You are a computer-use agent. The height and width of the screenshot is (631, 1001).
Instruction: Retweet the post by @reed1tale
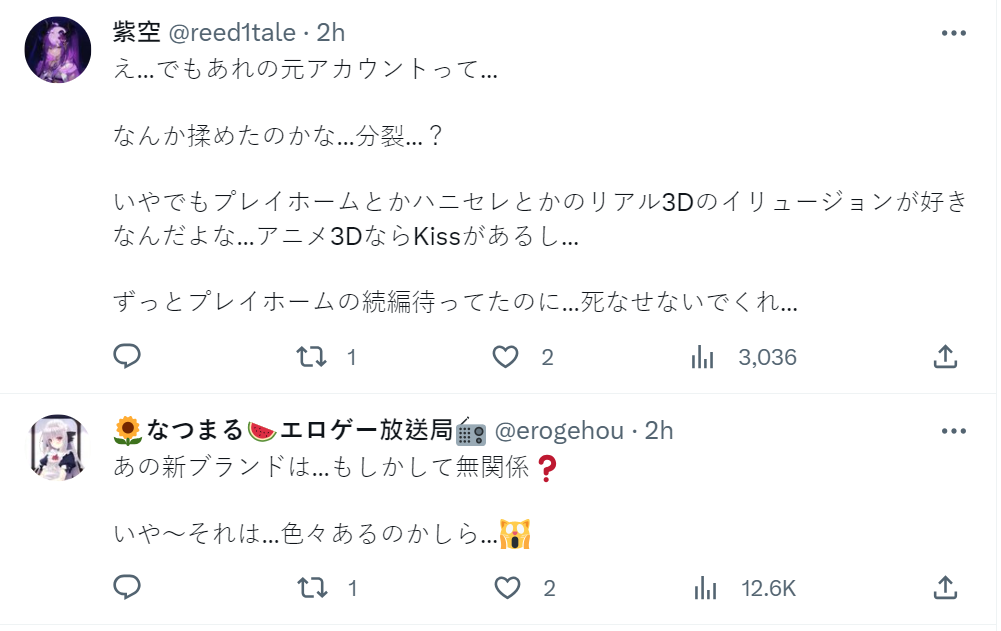(x=313, y=357)
